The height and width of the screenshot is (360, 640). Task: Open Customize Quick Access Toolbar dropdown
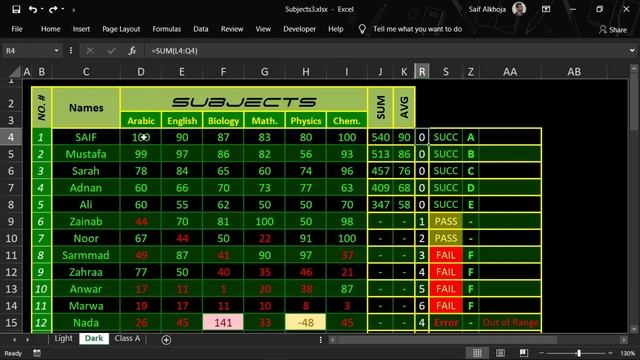coord(74,10)
